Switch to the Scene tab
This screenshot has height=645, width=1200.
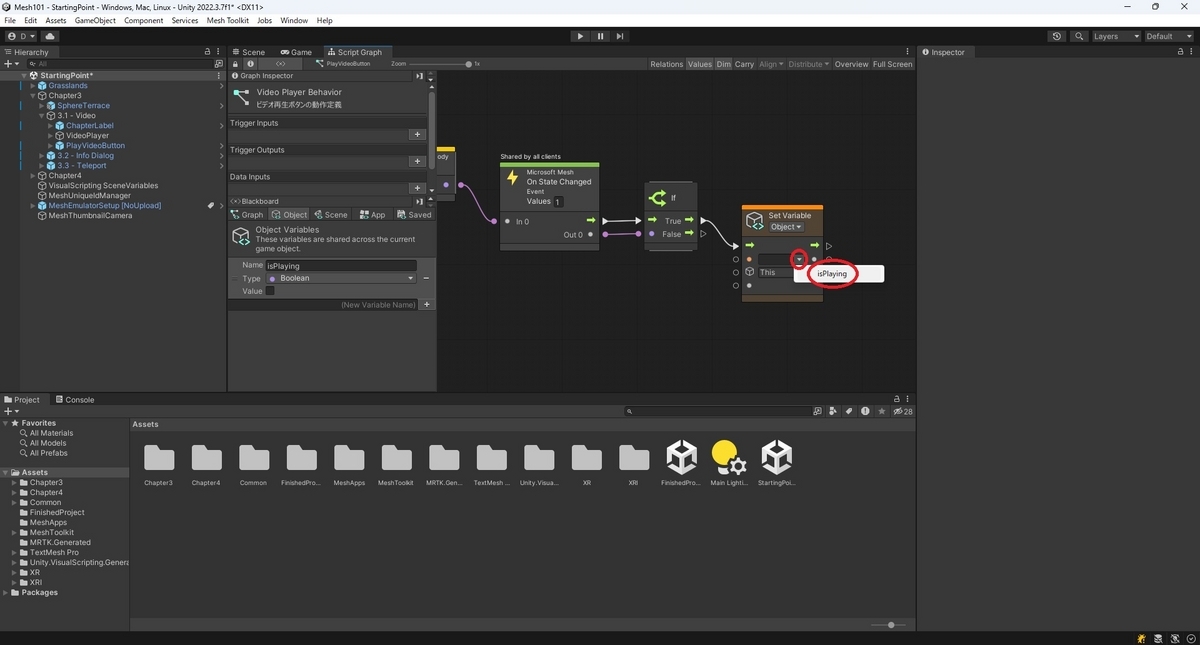pos(248,52)
